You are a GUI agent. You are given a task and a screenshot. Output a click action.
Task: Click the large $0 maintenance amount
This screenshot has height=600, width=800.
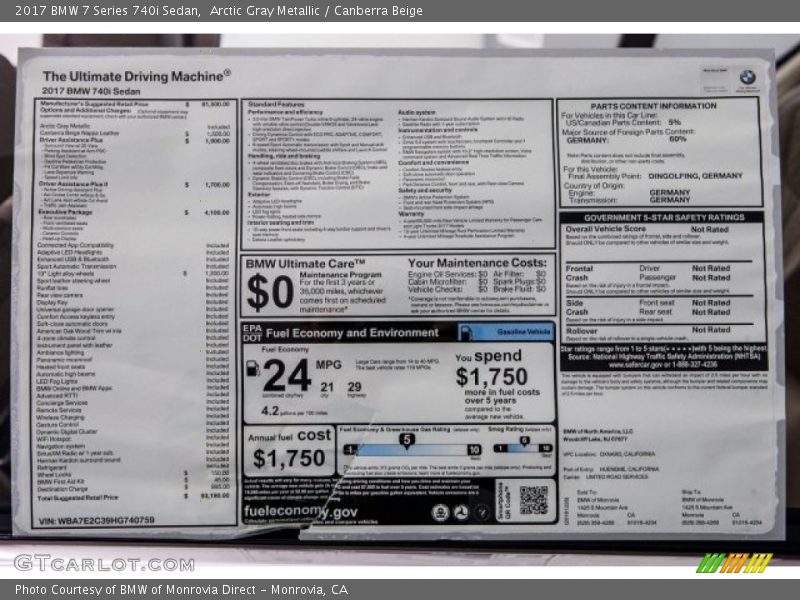coord(270,292)
